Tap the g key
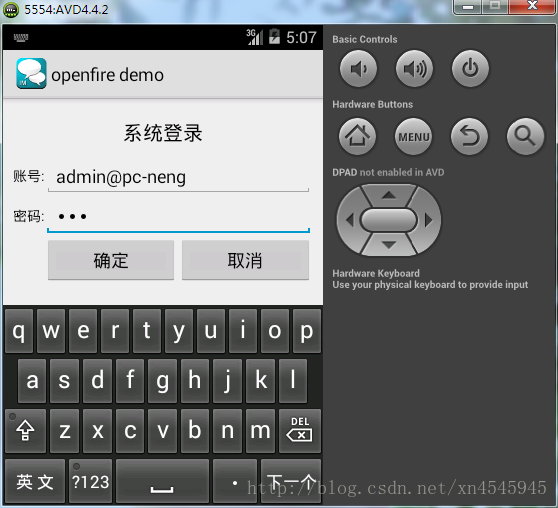This screenshot has width=558, height=508. click(x=163, y=381)
